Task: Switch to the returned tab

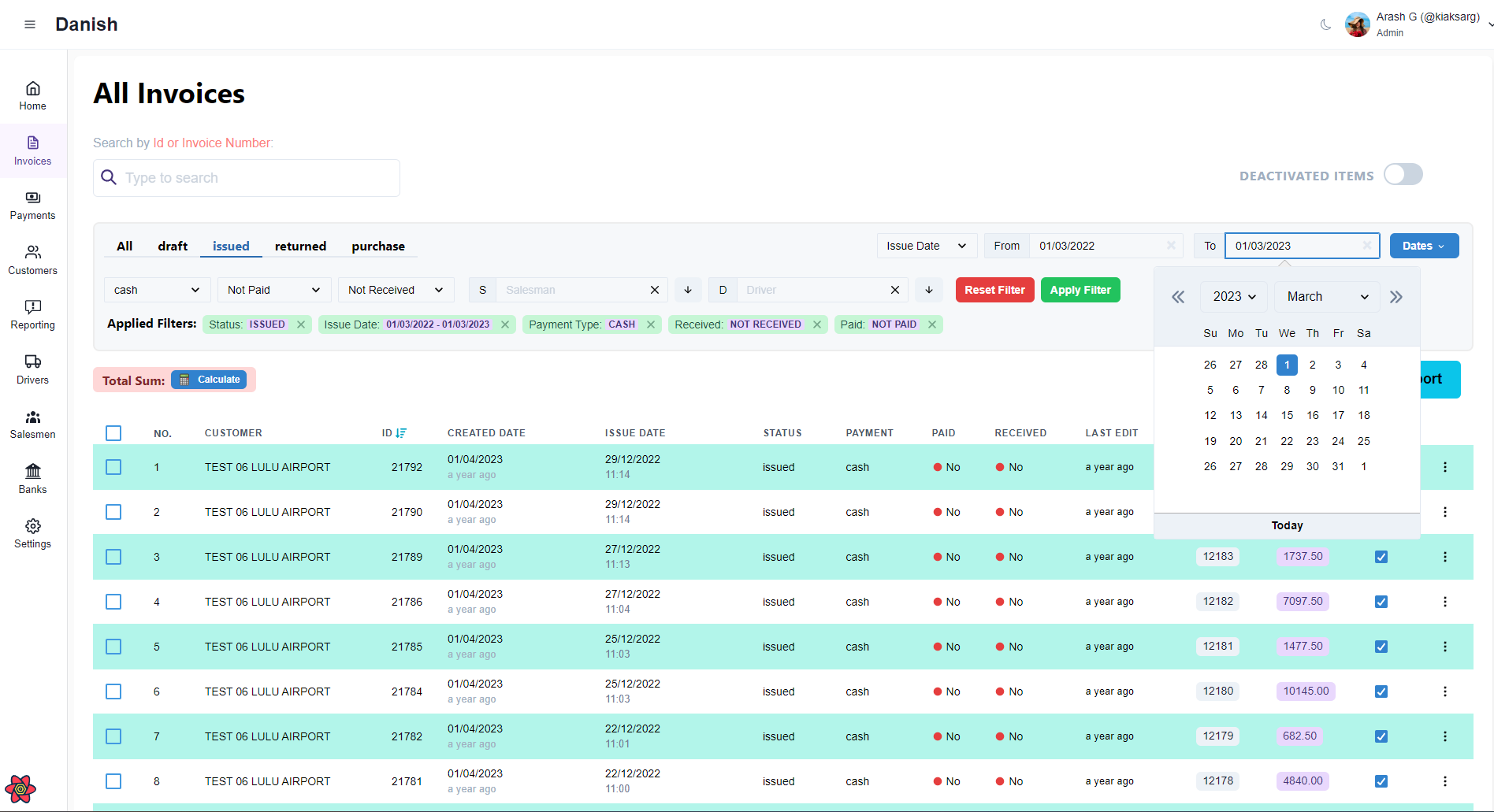Action: (300, 247)
